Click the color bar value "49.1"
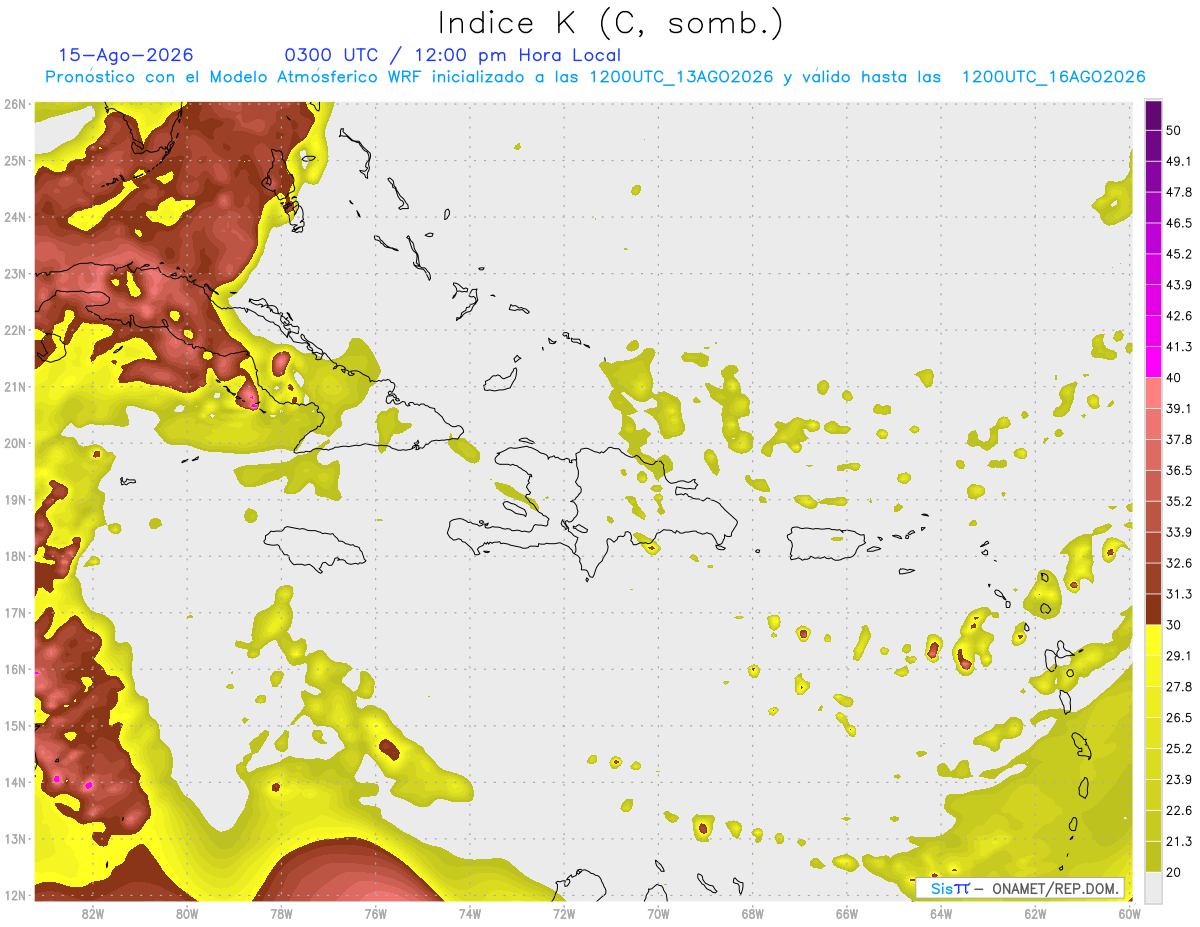 [x=1179, y=161]
